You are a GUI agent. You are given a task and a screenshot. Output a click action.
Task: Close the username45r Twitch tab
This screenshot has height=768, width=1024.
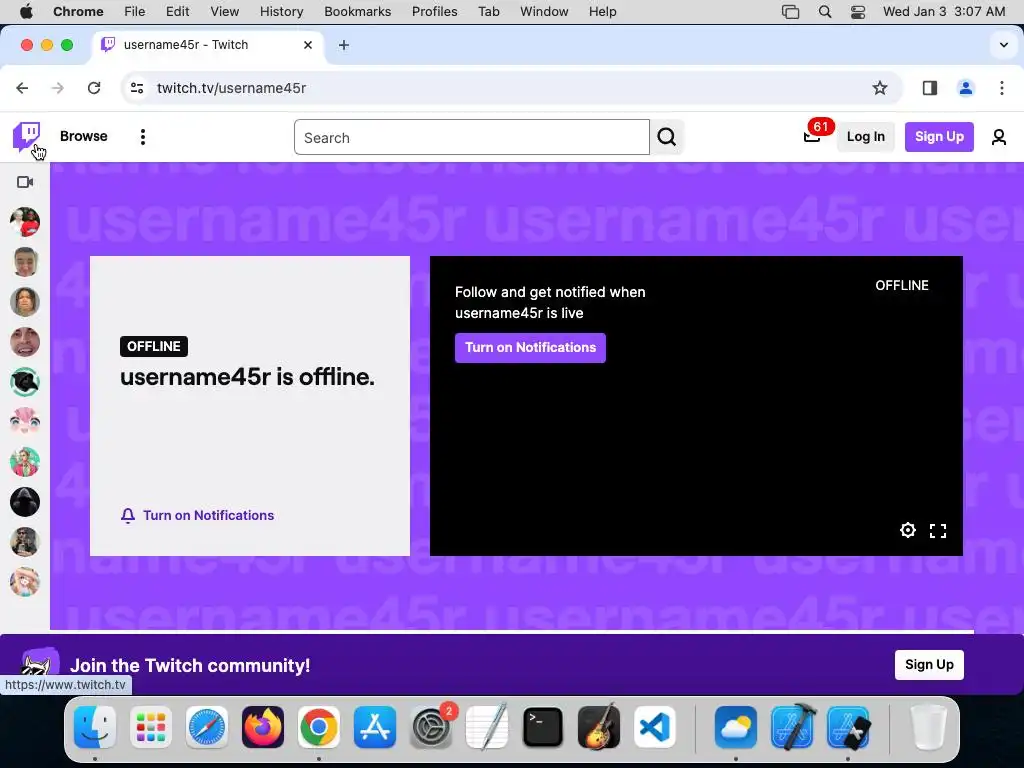pyautogui.click(x=308, y=45)
